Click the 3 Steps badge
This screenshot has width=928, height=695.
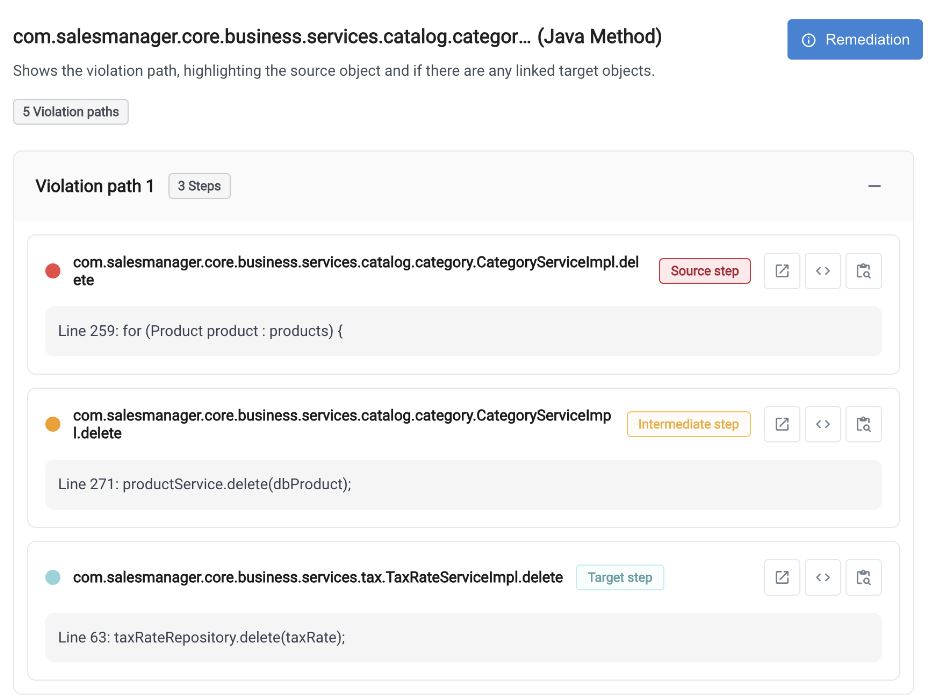199,186
